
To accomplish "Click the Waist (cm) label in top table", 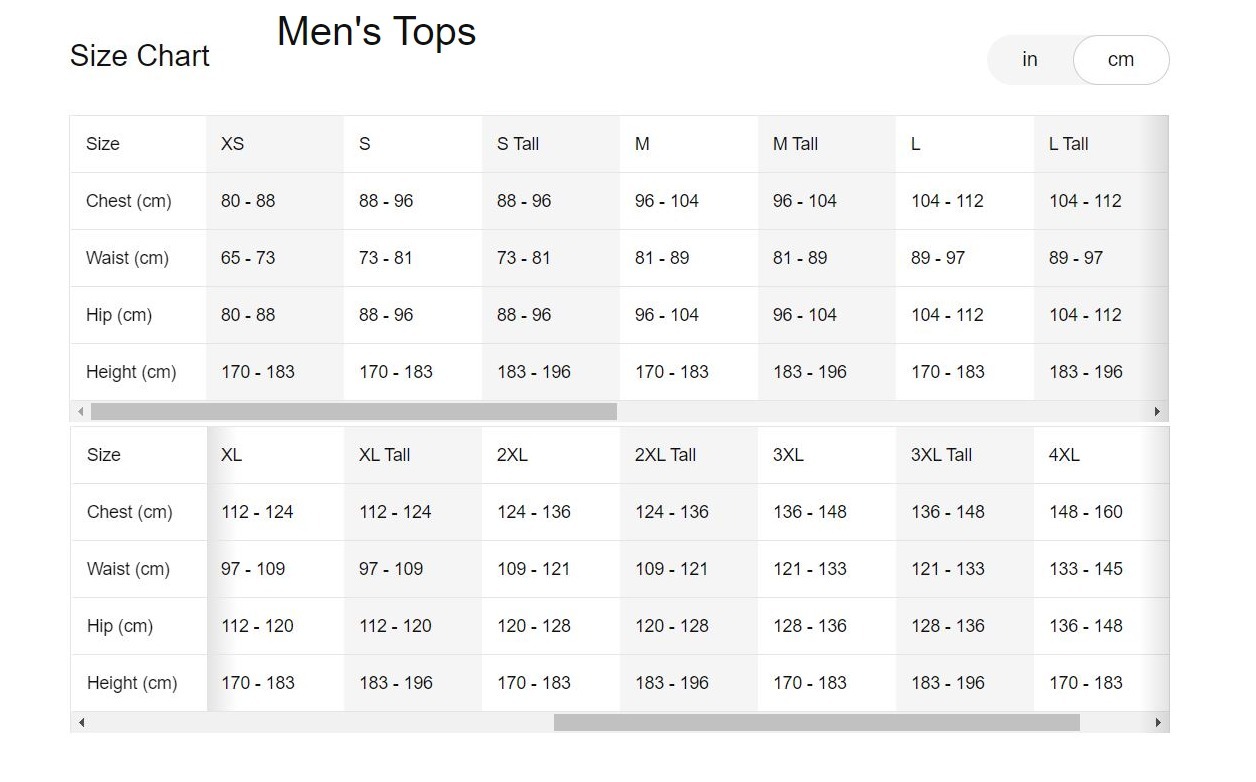I will coord(127,258).
